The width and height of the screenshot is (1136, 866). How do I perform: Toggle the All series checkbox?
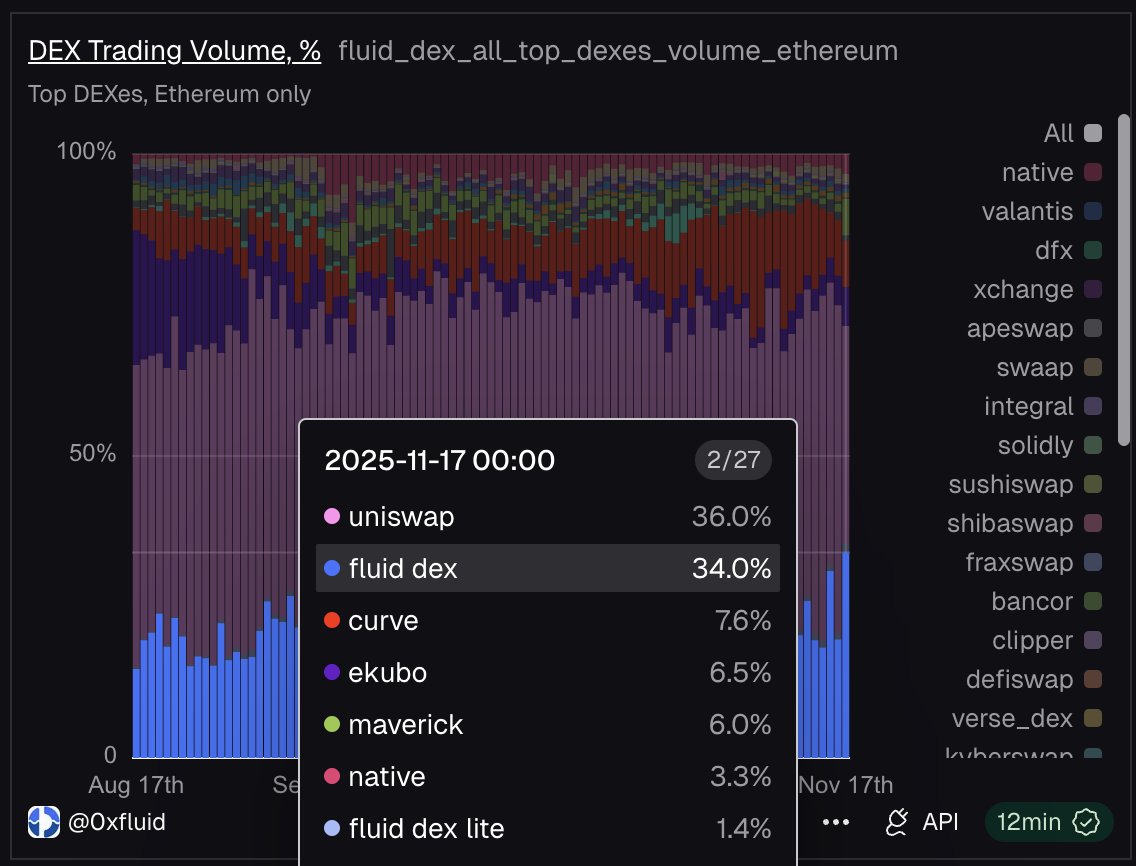[x=1091, y=132]
